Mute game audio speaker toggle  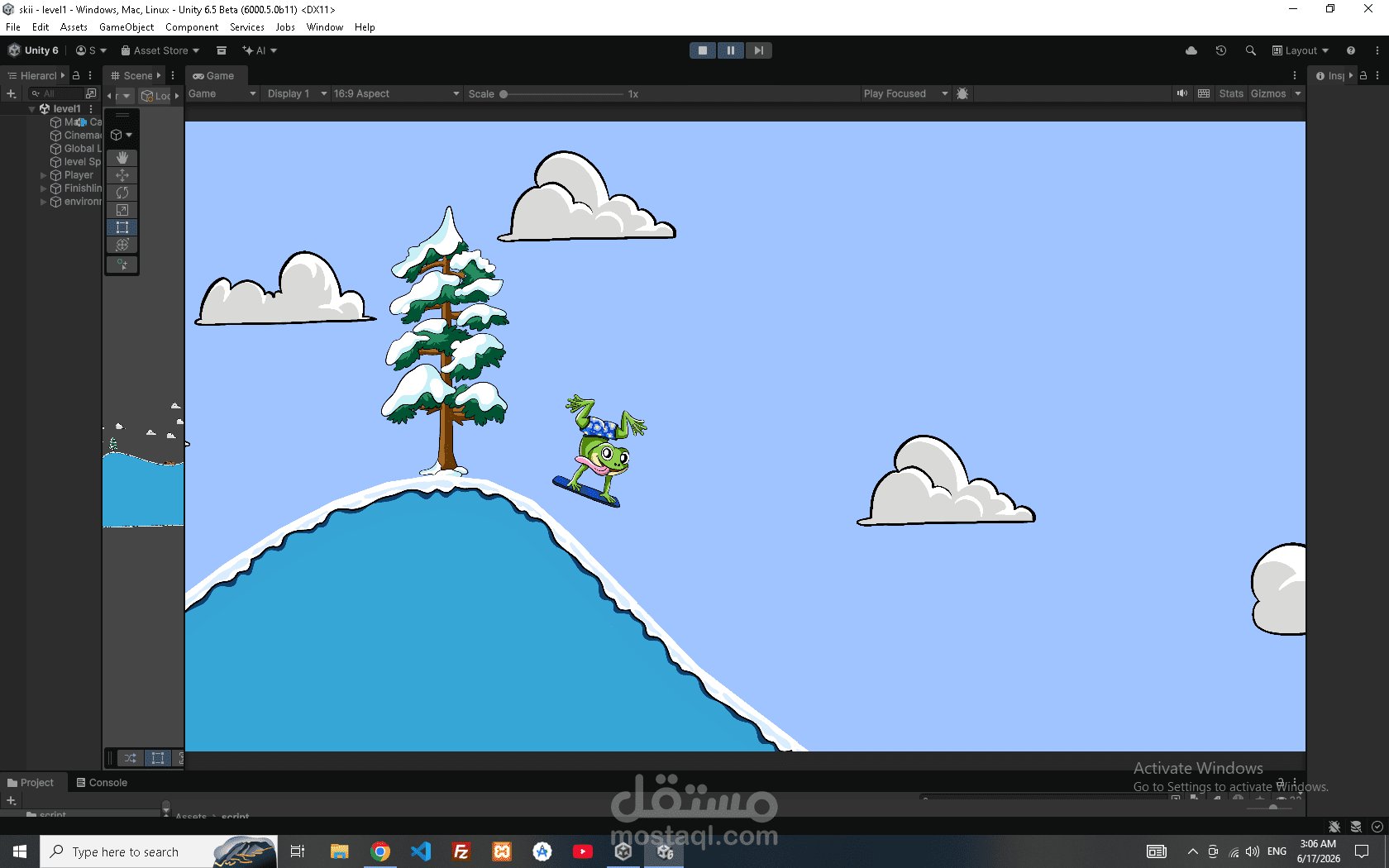1182,93
